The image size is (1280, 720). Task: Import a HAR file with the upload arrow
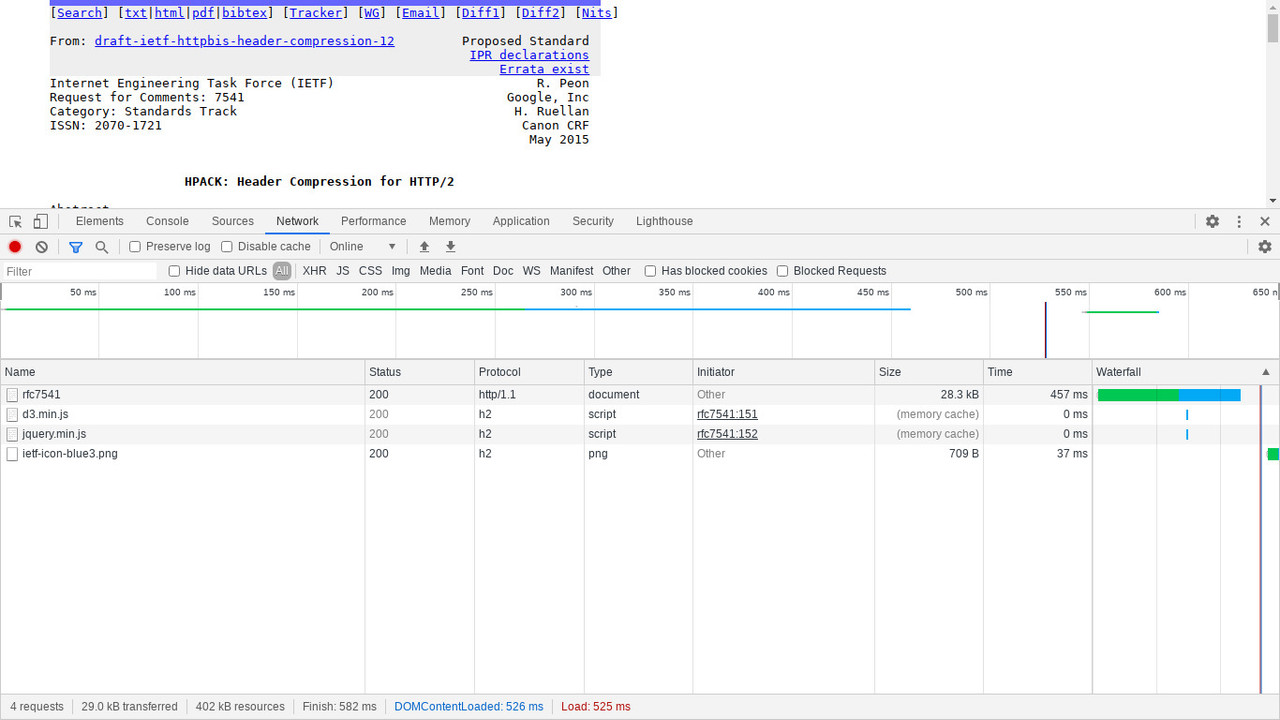[x=424, y=247]
